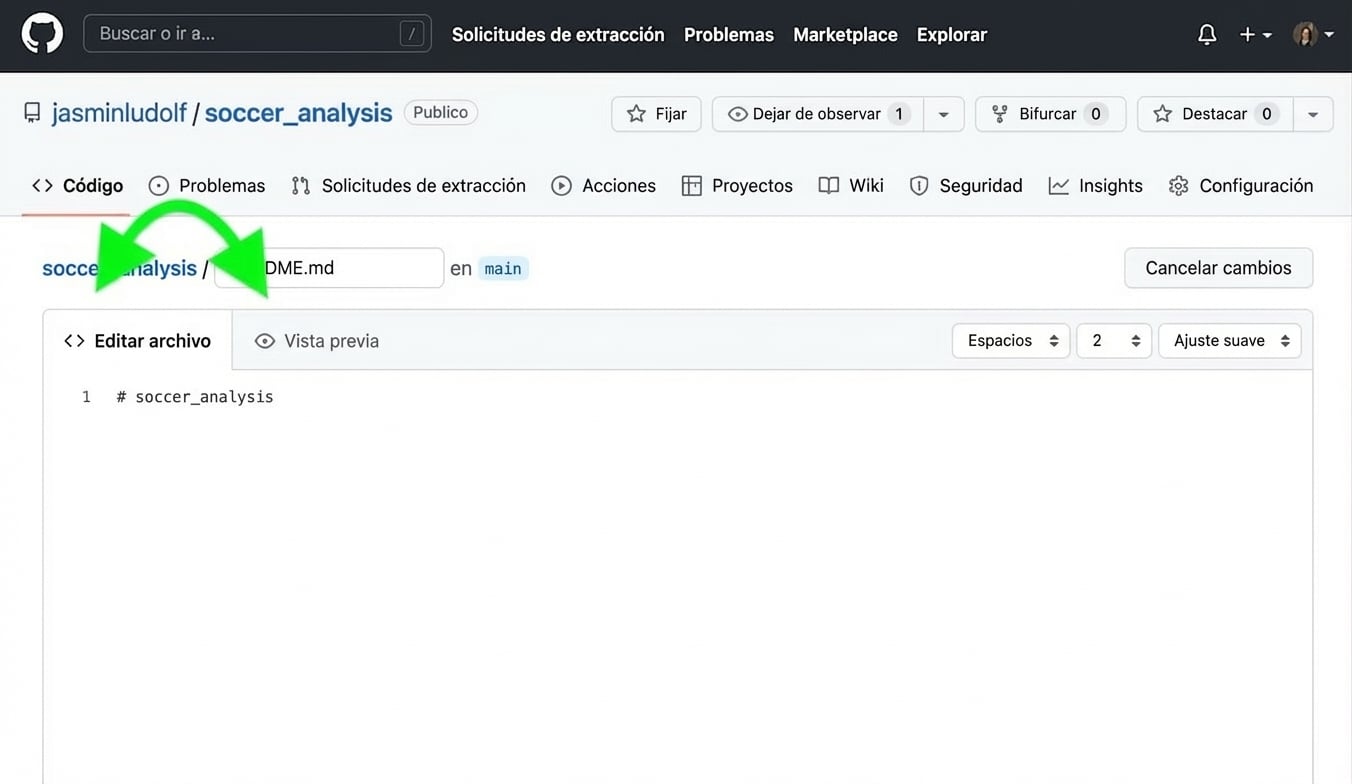Viewport: 1352px width, 784px height.
Task: Focus the "Buscar o ir a..." search box
Action: [257, 34]
